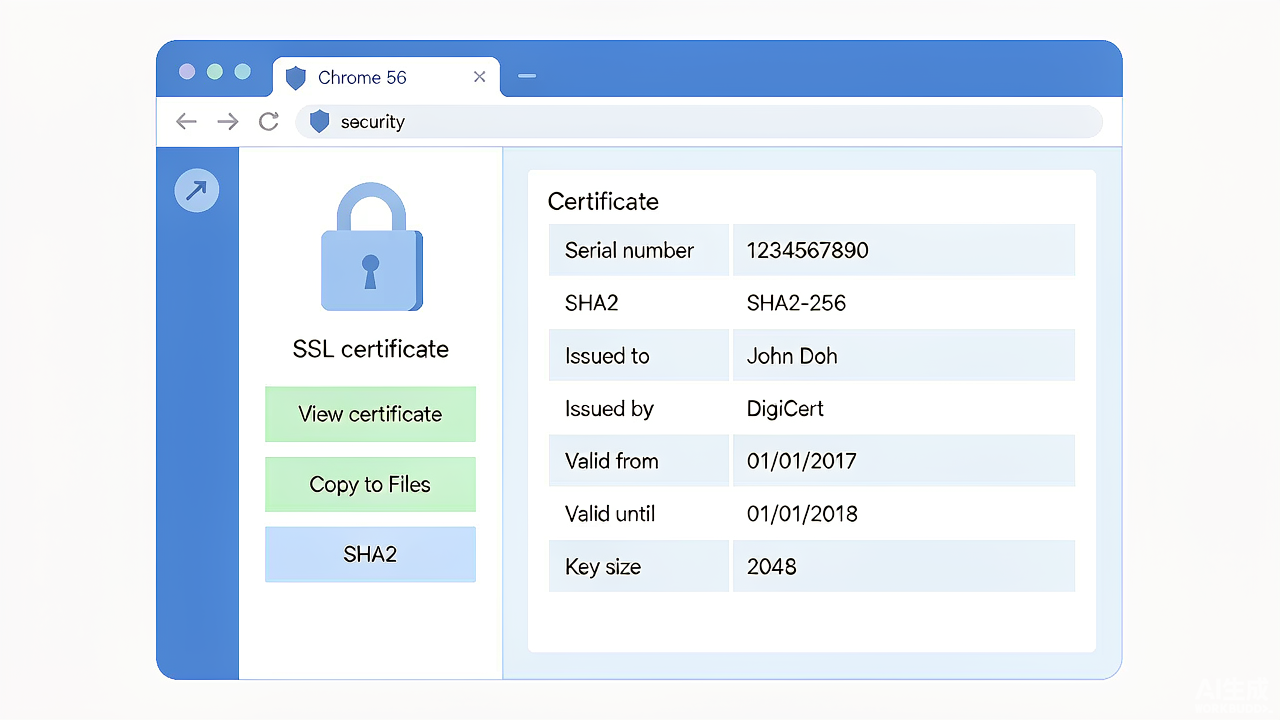The height and width of the screenshot is (720, 1280).
Task: Click the forward navigation arrow
Action: pos(228,122)
